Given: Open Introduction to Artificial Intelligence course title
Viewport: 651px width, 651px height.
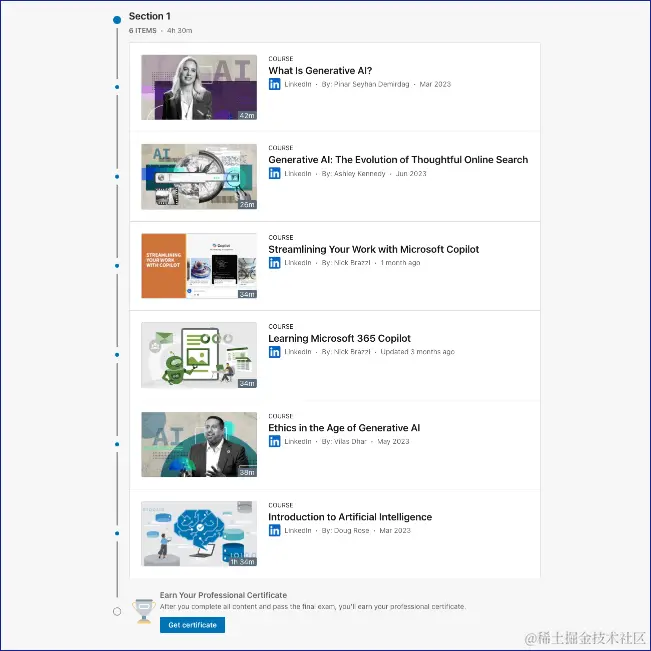Looking at the screenshot, I should (350, 517).
